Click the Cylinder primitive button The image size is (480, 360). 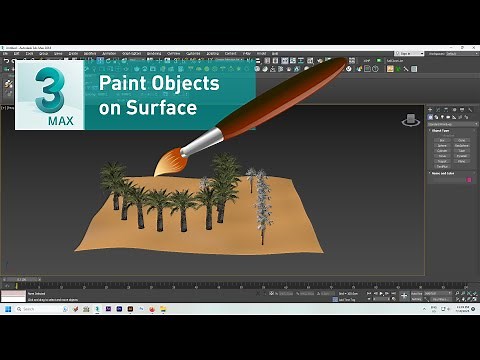point(442,151)
